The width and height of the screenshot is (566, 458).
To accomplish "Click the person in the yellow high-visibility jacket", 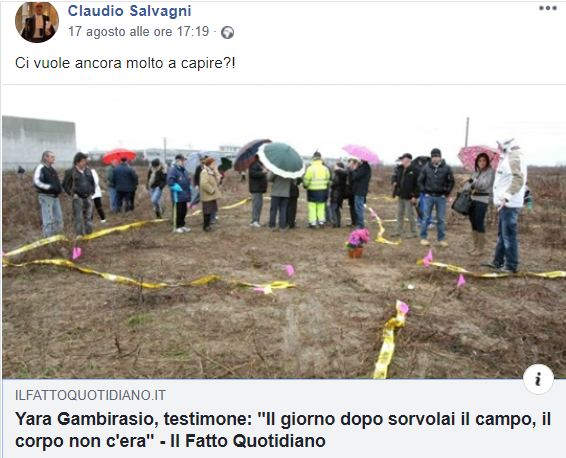I will 317,190.
